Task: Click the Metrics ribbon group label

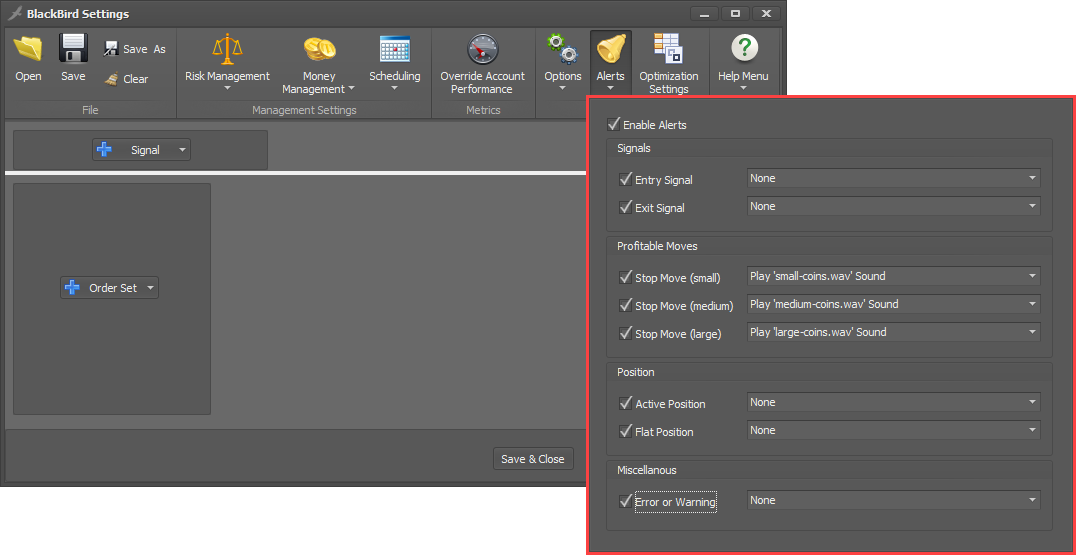Action: coord(483,110)
